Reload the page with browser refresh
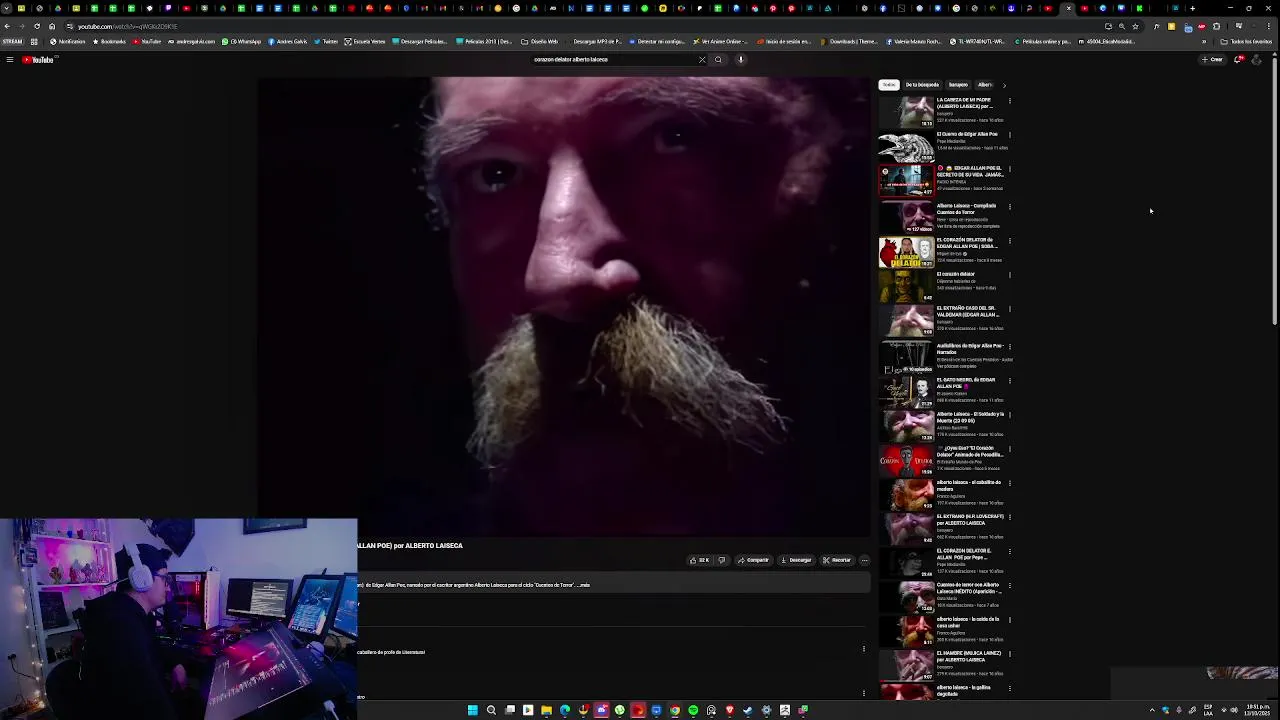The height and width of the screenshot is (720, 1280). click(x=37, y=26)
